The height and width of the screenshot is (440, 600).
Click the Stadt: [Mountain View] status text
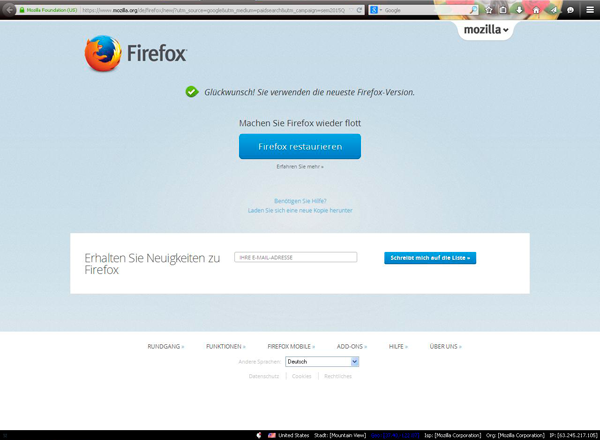click(340, 435)
